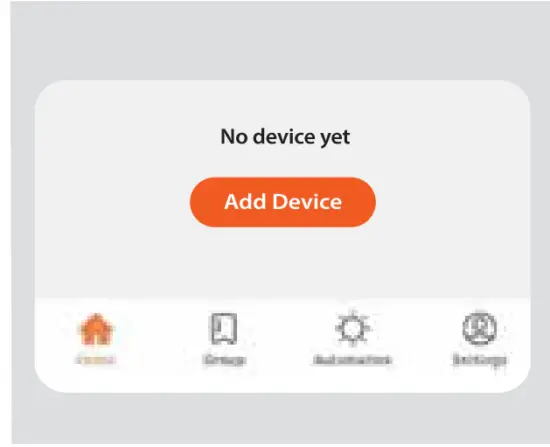Switch to the Group tab label
550x447 pixels.
click(224, 360)
